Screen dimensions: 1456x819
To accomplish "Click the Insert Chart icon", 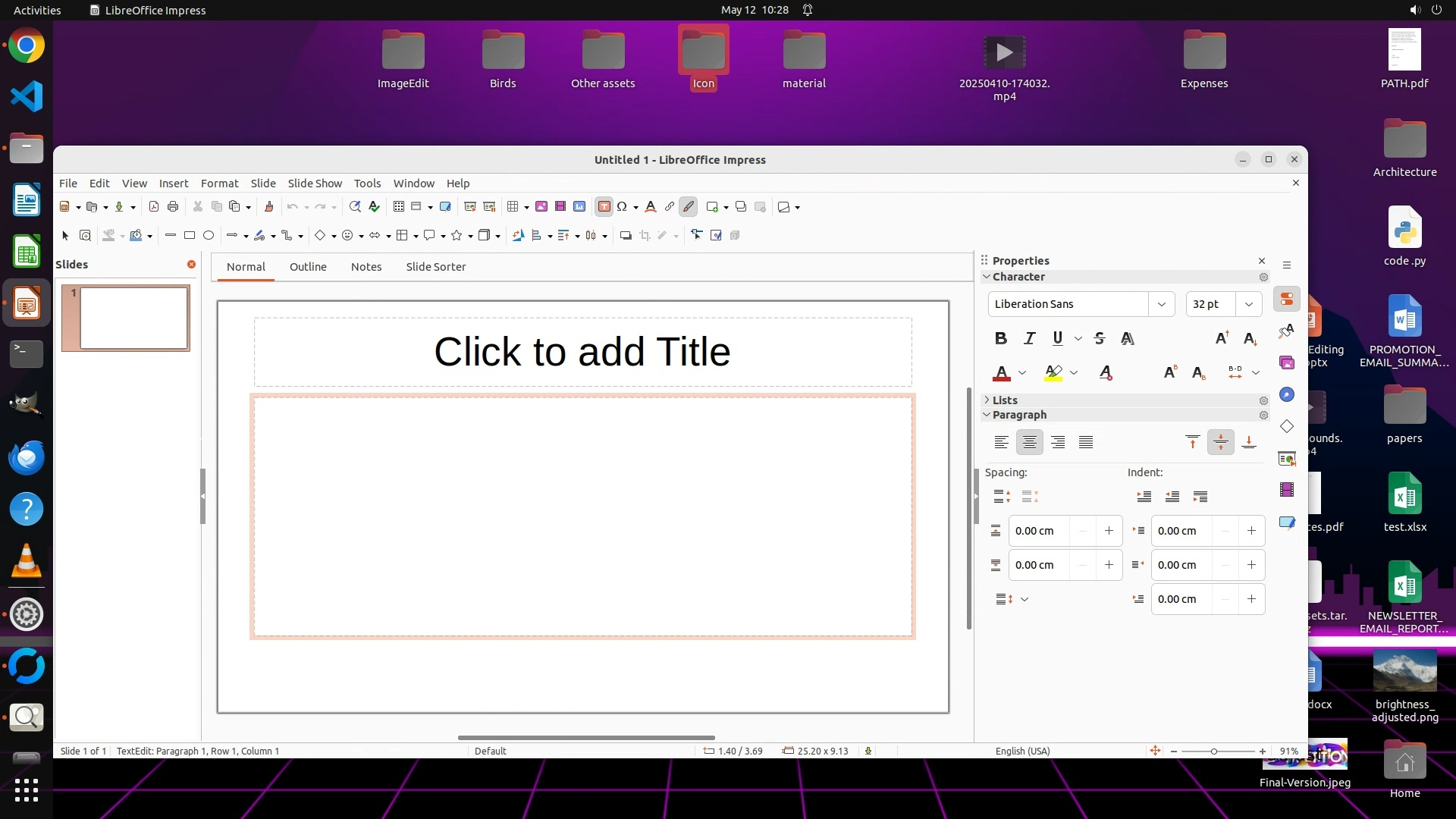I will [x=579, y=206].
